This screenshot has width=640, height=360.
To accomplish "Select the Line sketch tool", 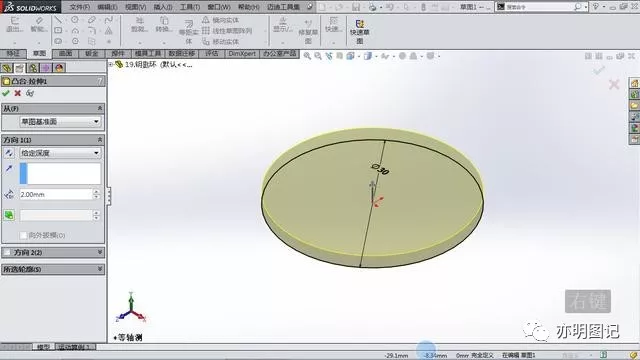I will (58, 20).
